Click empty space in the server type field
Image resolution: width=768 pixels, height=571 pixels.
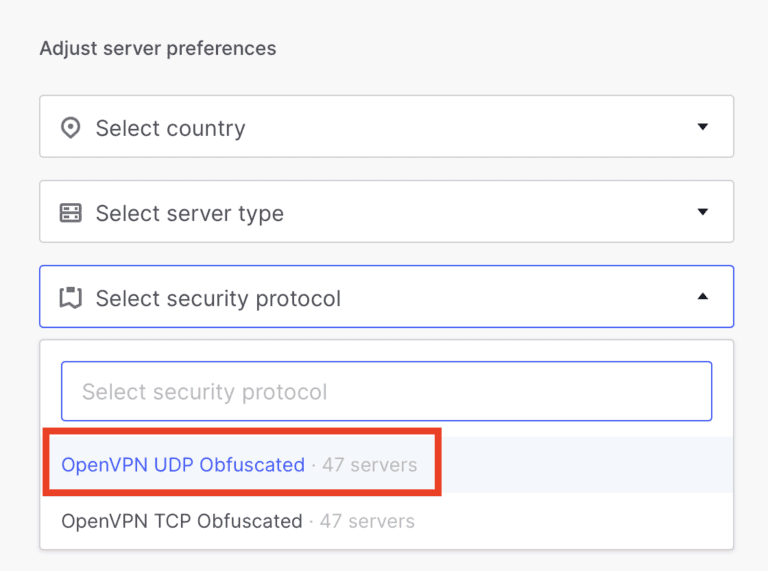click(480, 213)
